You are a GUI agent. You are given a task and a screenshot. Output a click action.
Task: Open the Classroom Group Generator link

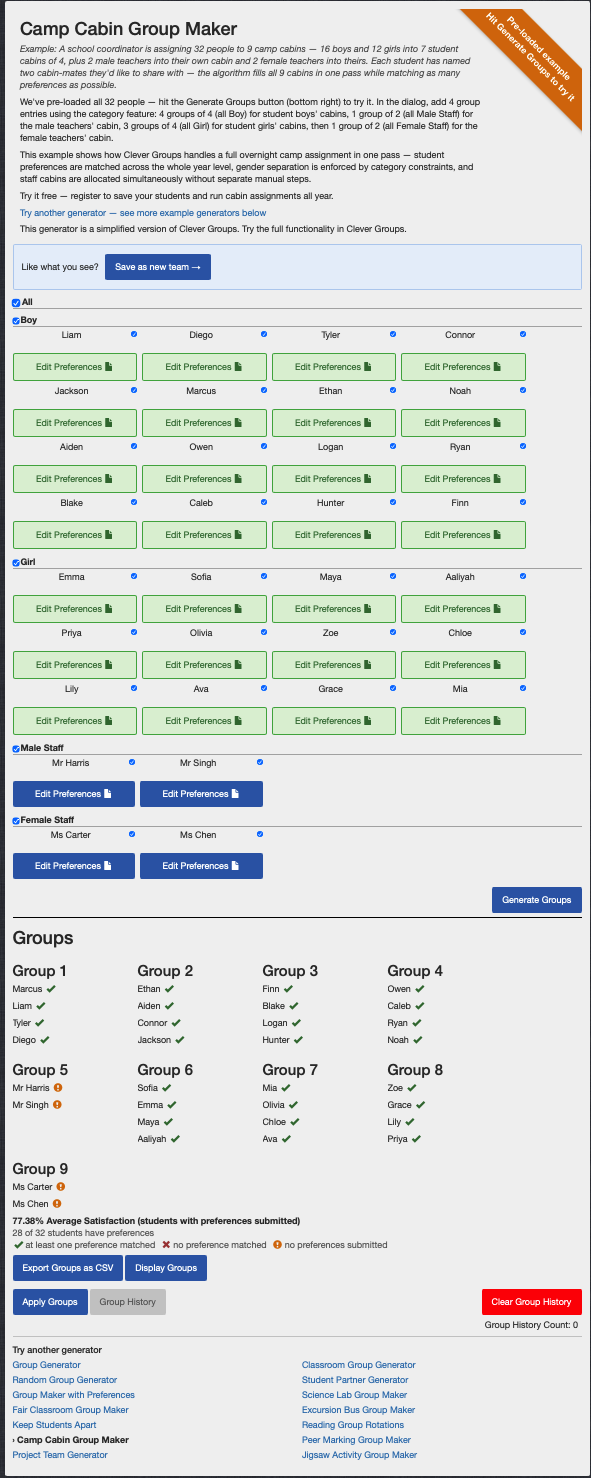(x=359, y=1365)
